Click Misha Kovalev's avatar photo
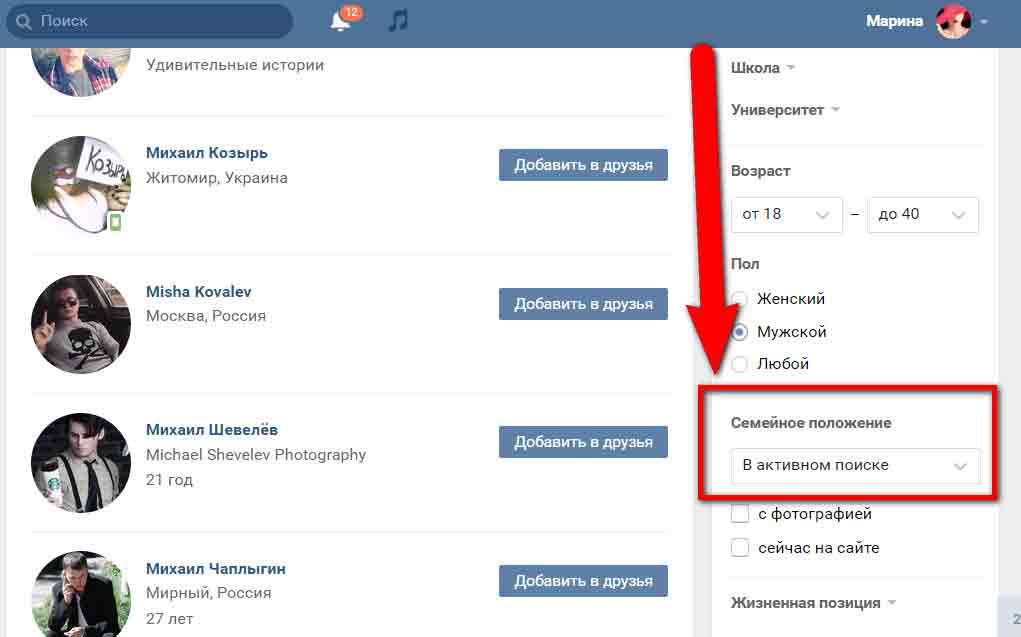The image size is (1021, 637). pyautogui.click(x=81, y=324)
